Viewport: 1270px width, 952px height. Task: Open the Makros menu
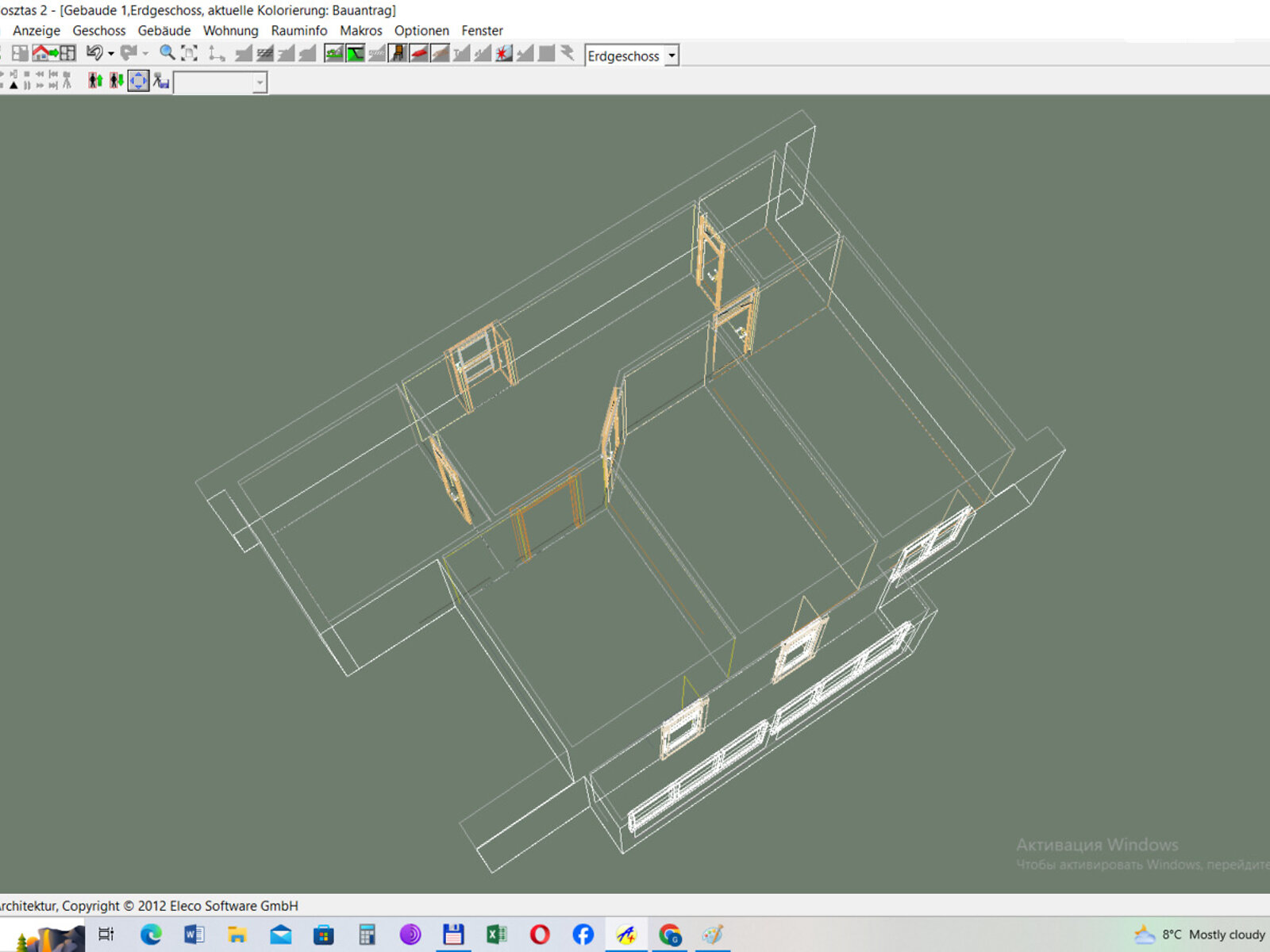click(361, 30)
